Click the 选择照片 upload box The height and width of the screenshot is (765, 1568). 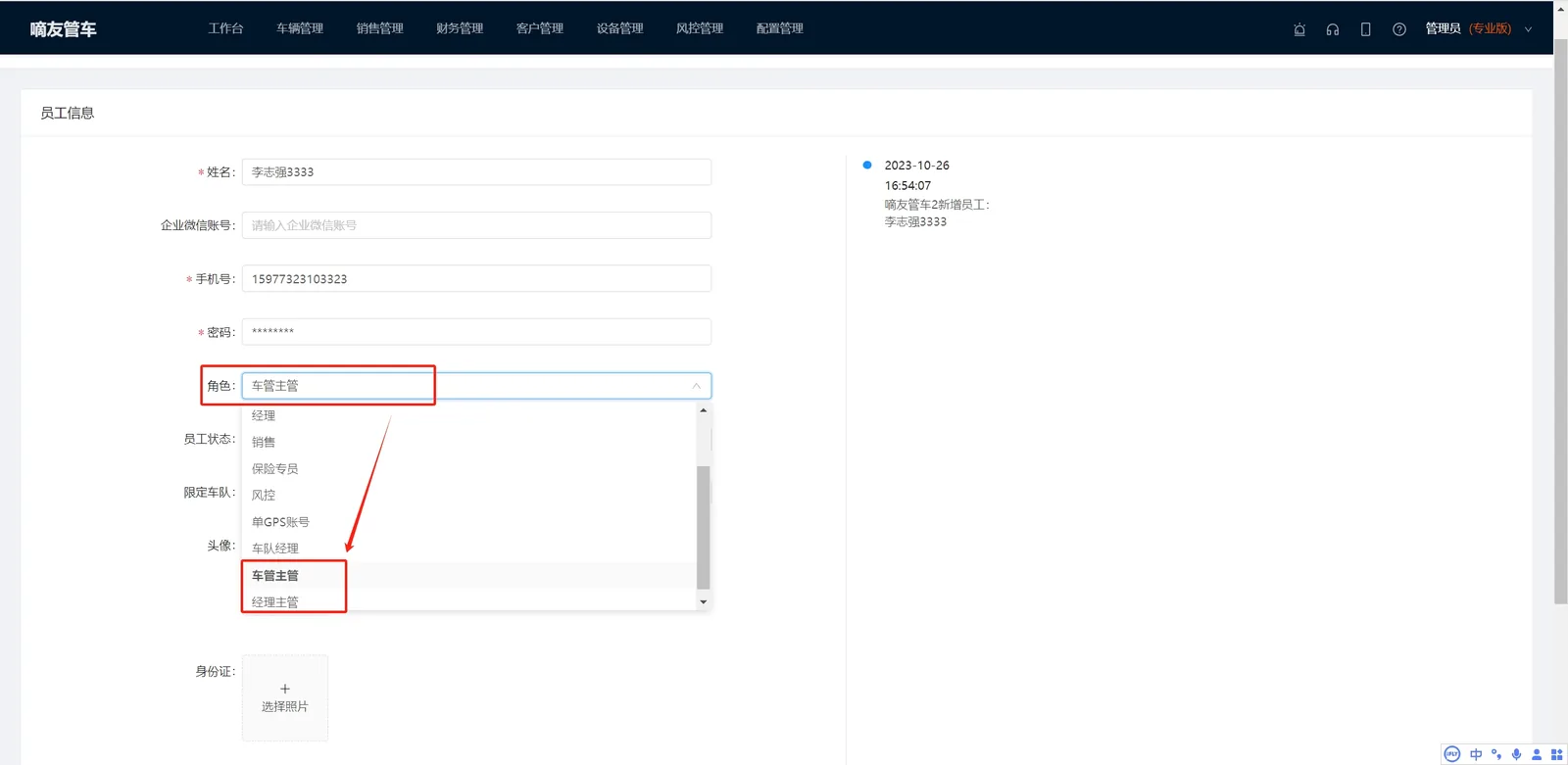pos(285,698)
